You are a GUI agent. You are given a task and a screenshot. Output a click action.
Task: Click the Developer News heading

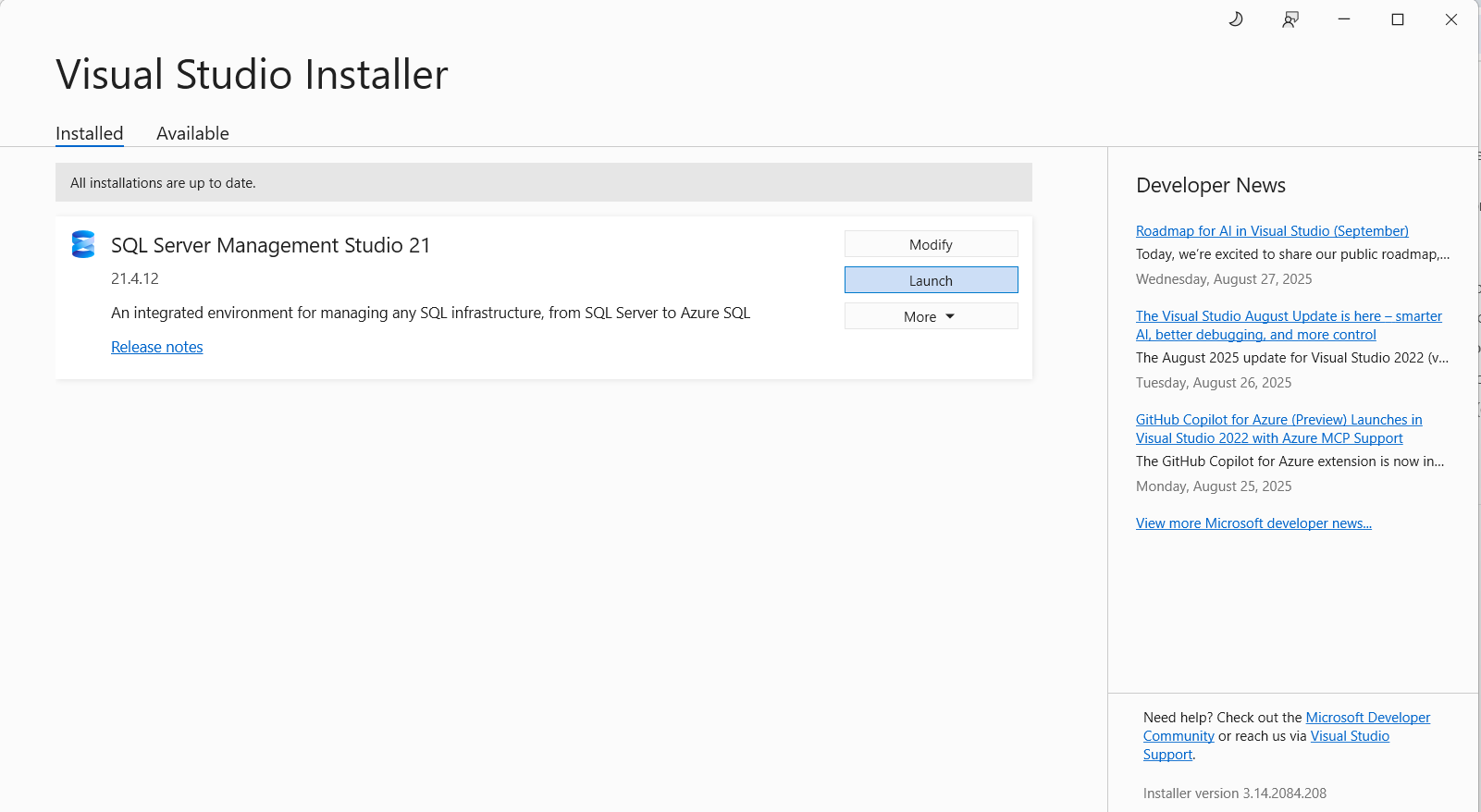pos(1210,185)
